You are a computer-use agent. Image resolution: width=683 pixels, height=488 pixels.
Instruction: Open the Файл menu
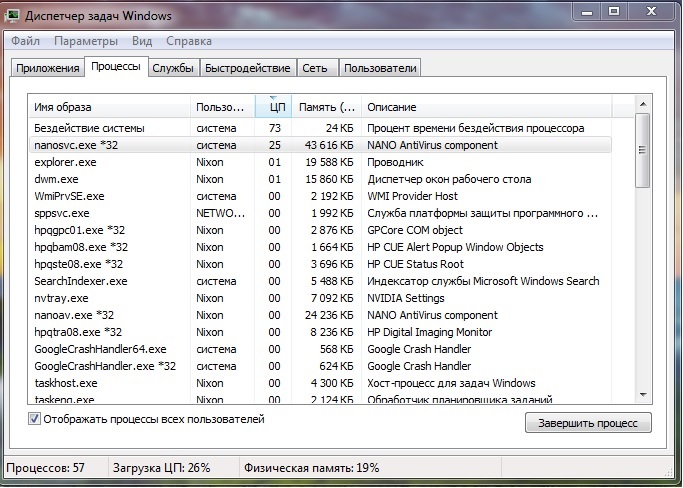tap(27, 41)
